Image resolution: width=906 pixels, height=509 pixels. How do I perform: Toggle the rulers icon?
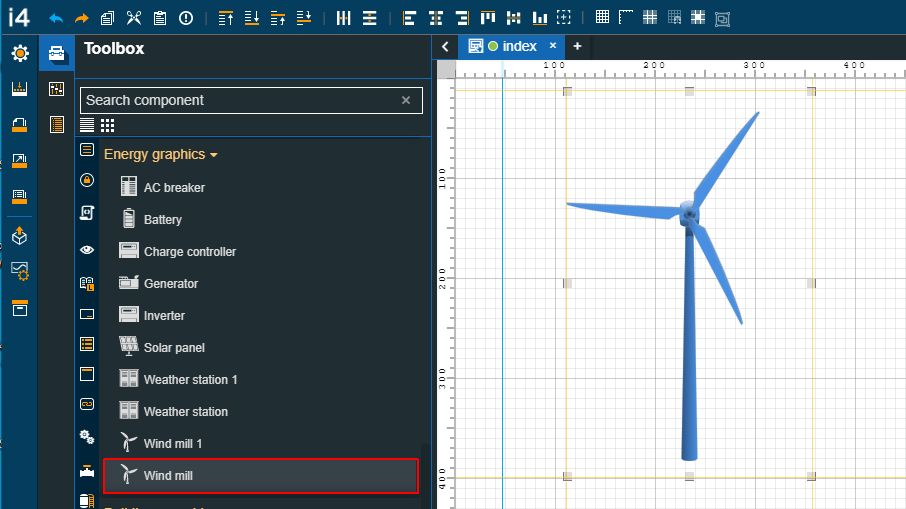tap(626, 17)
